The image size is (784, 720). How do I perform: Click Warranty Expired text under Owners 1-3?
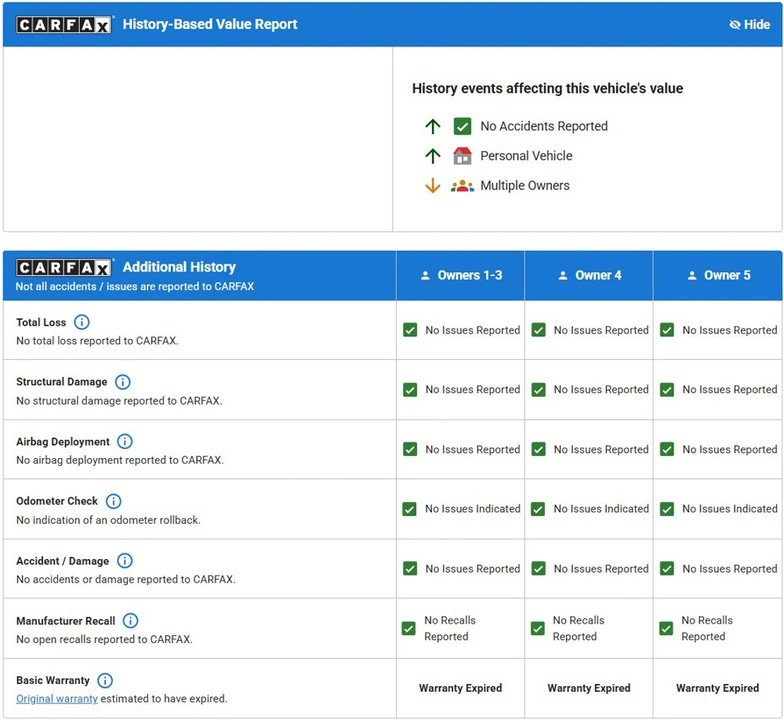(x=460, y=688)
